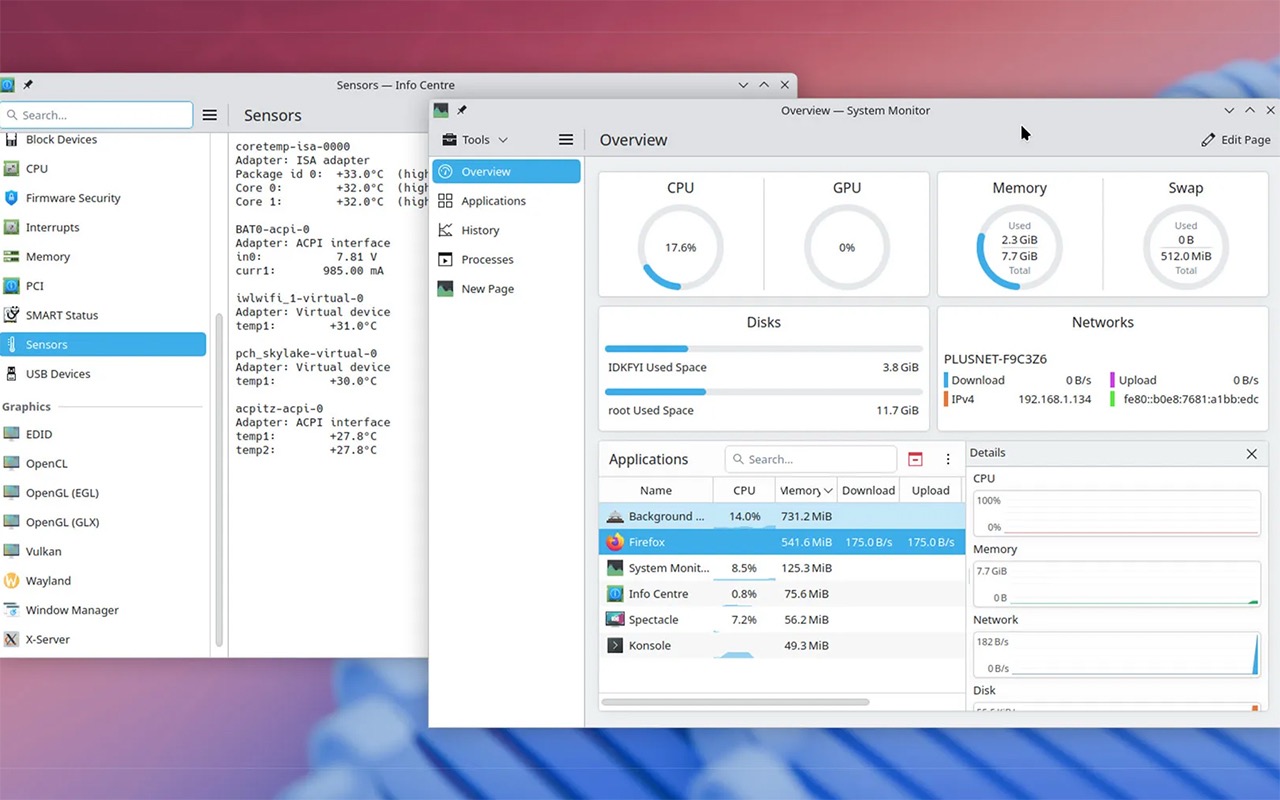
Task: Select SMART Status icon in Info Centre
Action: (x=11, y=315)
